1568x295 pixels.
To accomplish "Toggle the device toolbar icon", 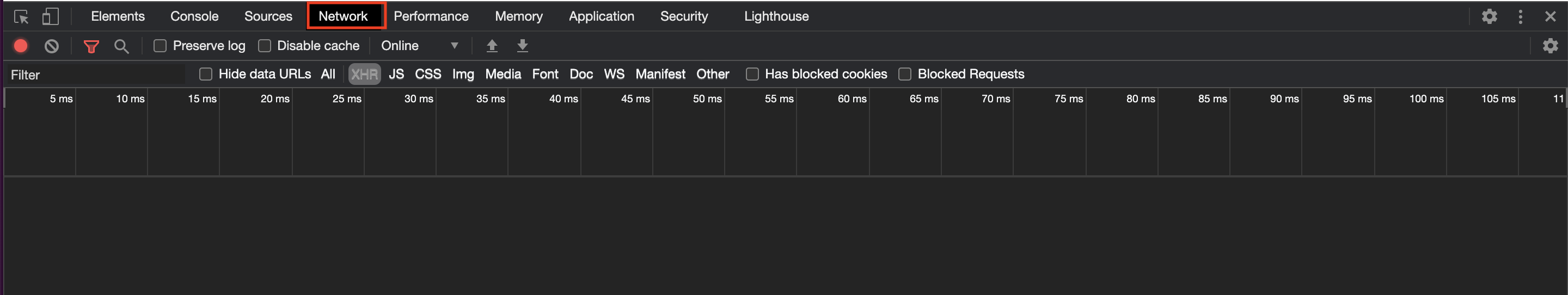I will 51,16.
